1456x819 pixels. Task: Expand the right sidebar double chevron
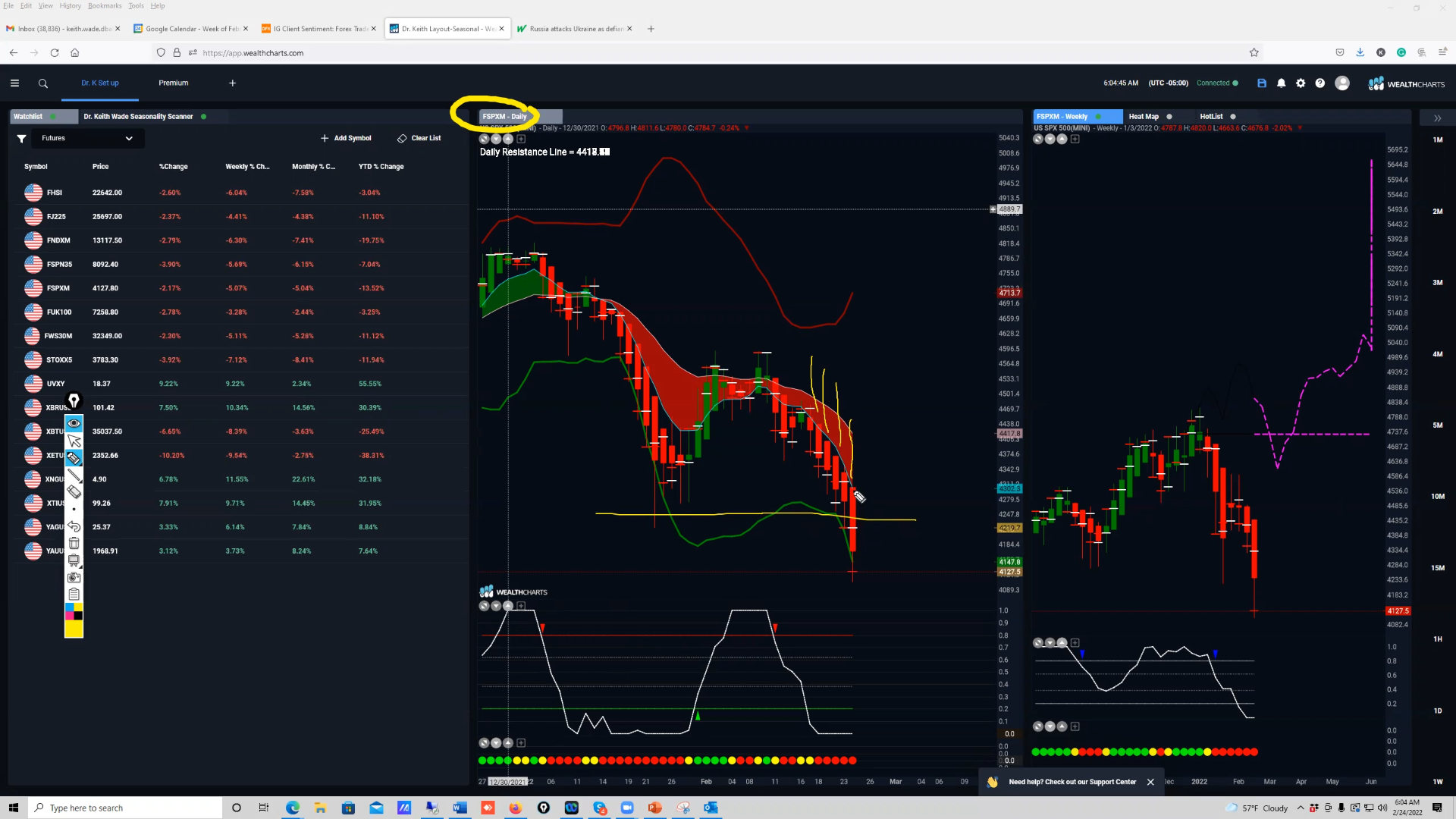pos(1438,118)
